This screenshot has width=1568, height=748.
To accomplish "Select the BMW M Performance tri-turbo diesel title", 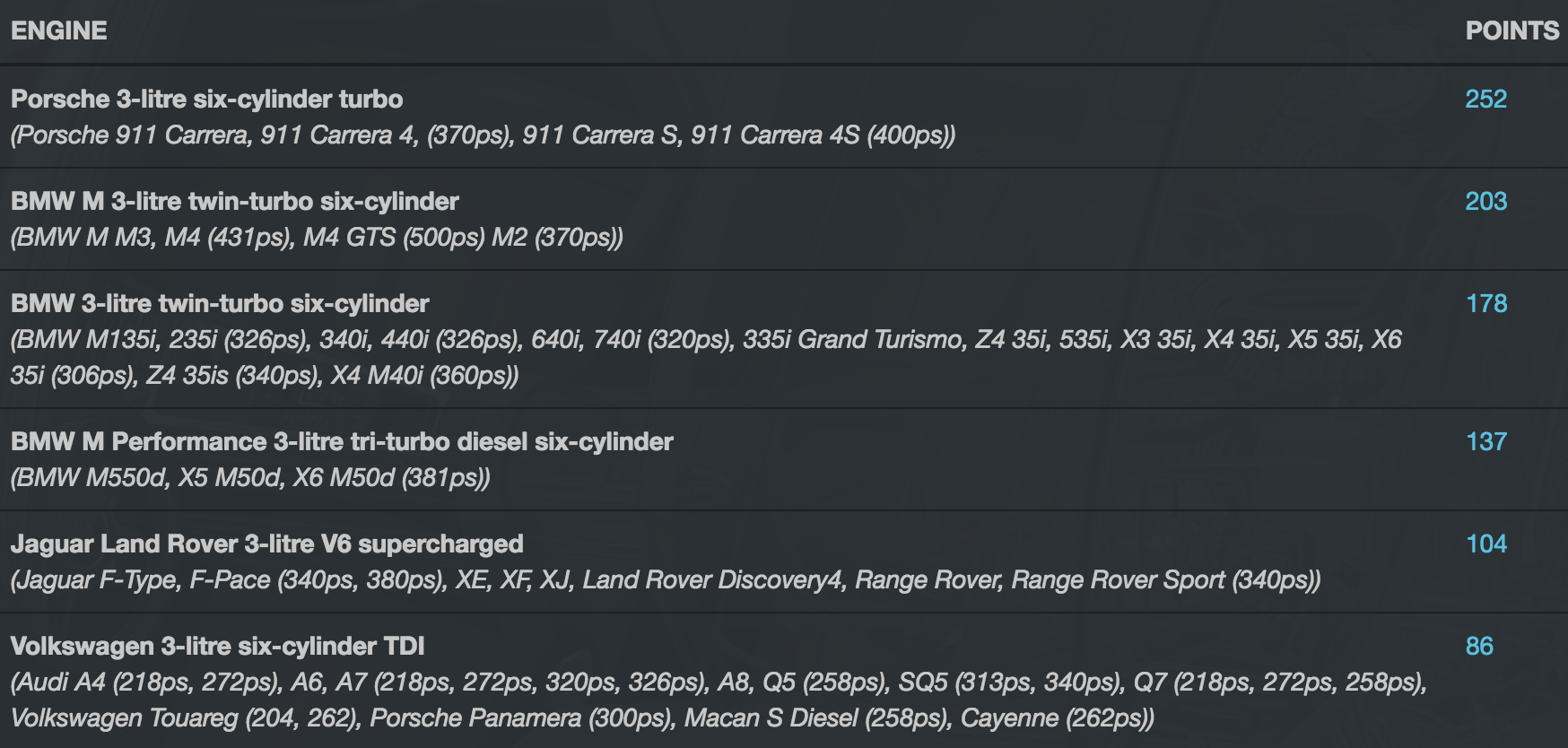I will (342, 441).
